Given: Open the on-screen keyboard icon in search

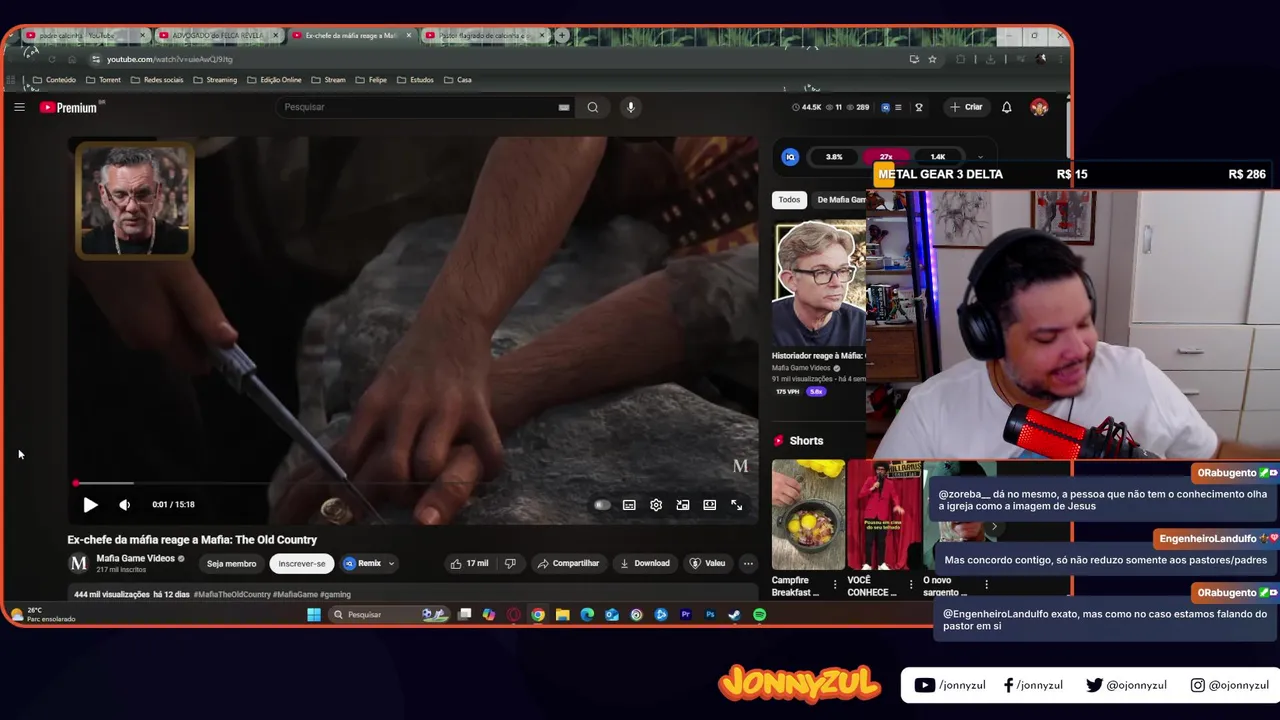Looking at the screenshot, I should pyautogui.click(x=564, y=107).
